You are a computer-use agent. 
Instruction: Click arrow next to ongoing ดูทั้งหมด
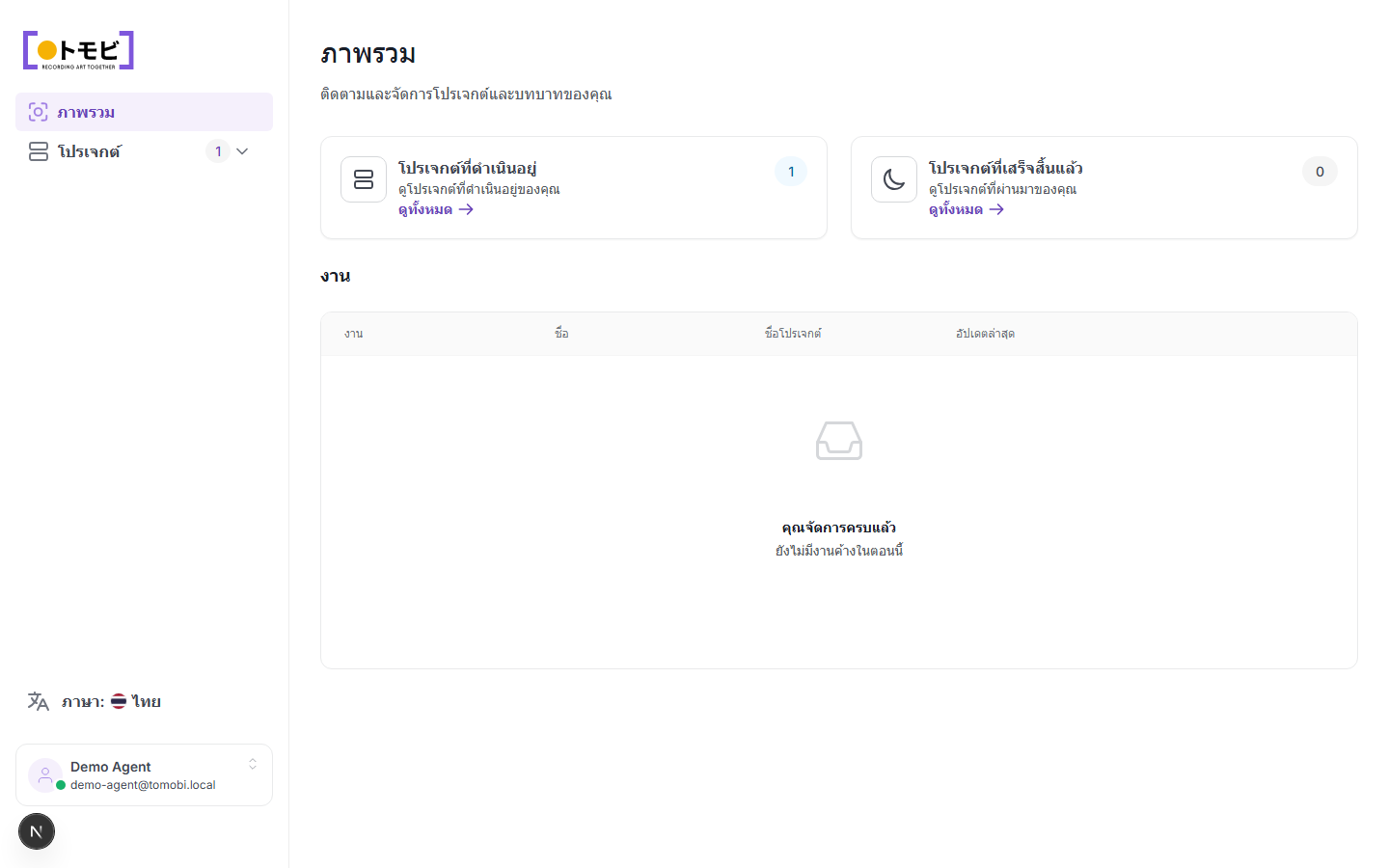(466, 209)
